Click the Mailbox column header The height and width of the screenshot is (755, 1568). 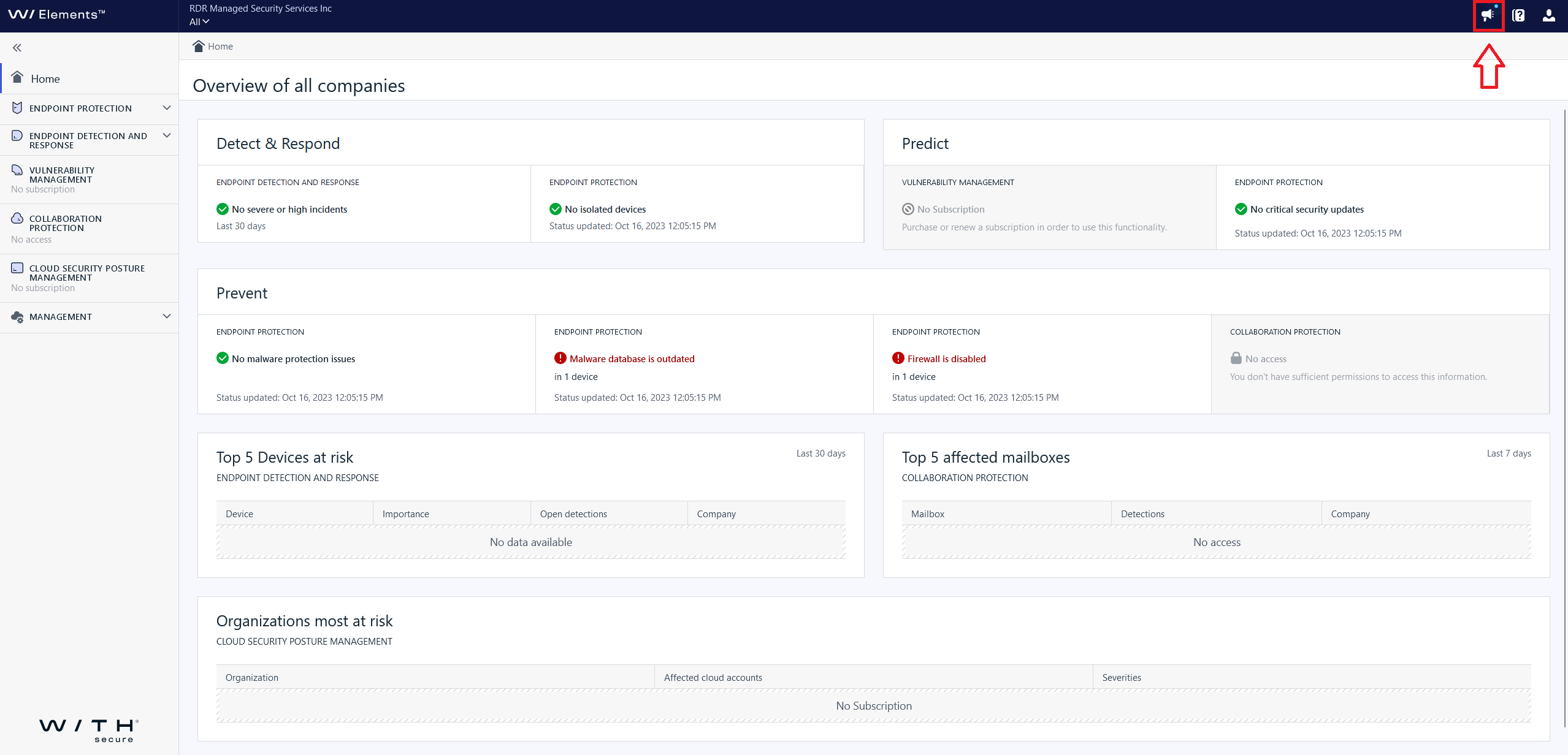coord(1006,514)
